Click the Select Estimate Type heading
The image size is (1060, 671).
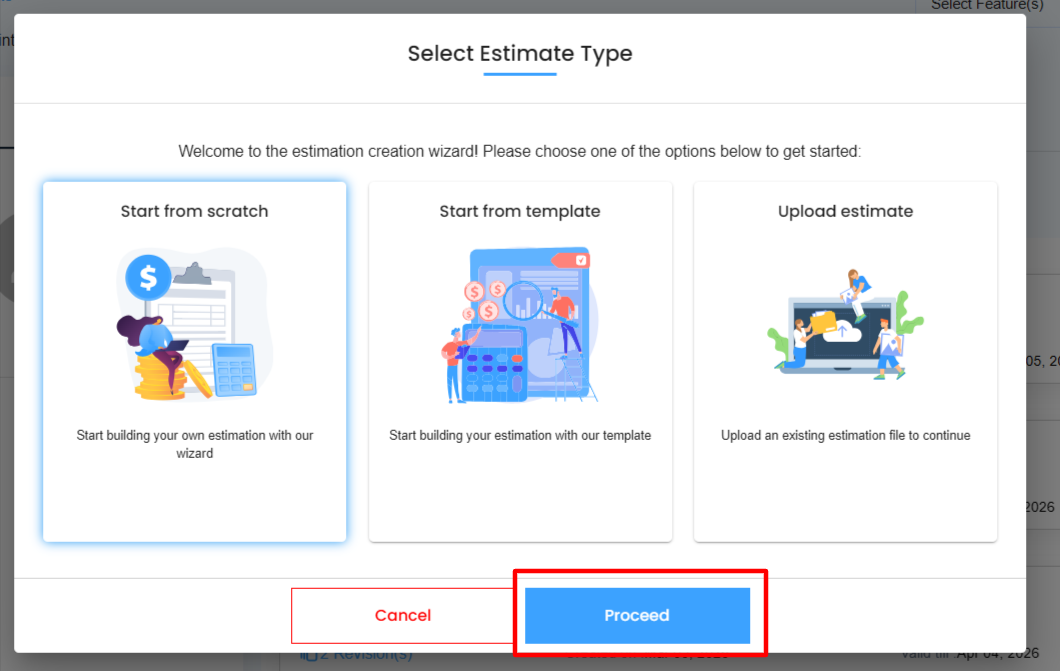[520, 53]
